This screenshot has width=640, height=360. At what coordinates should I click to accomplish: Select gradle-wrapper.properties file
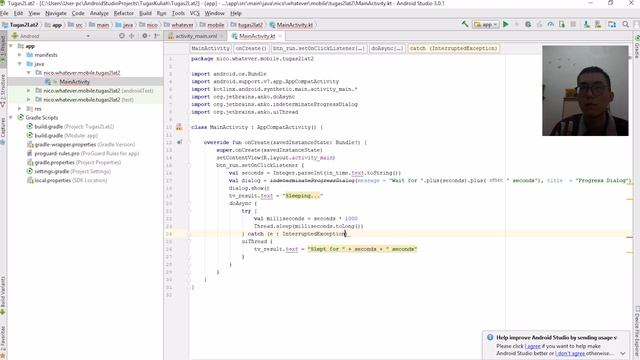(80, 144)
